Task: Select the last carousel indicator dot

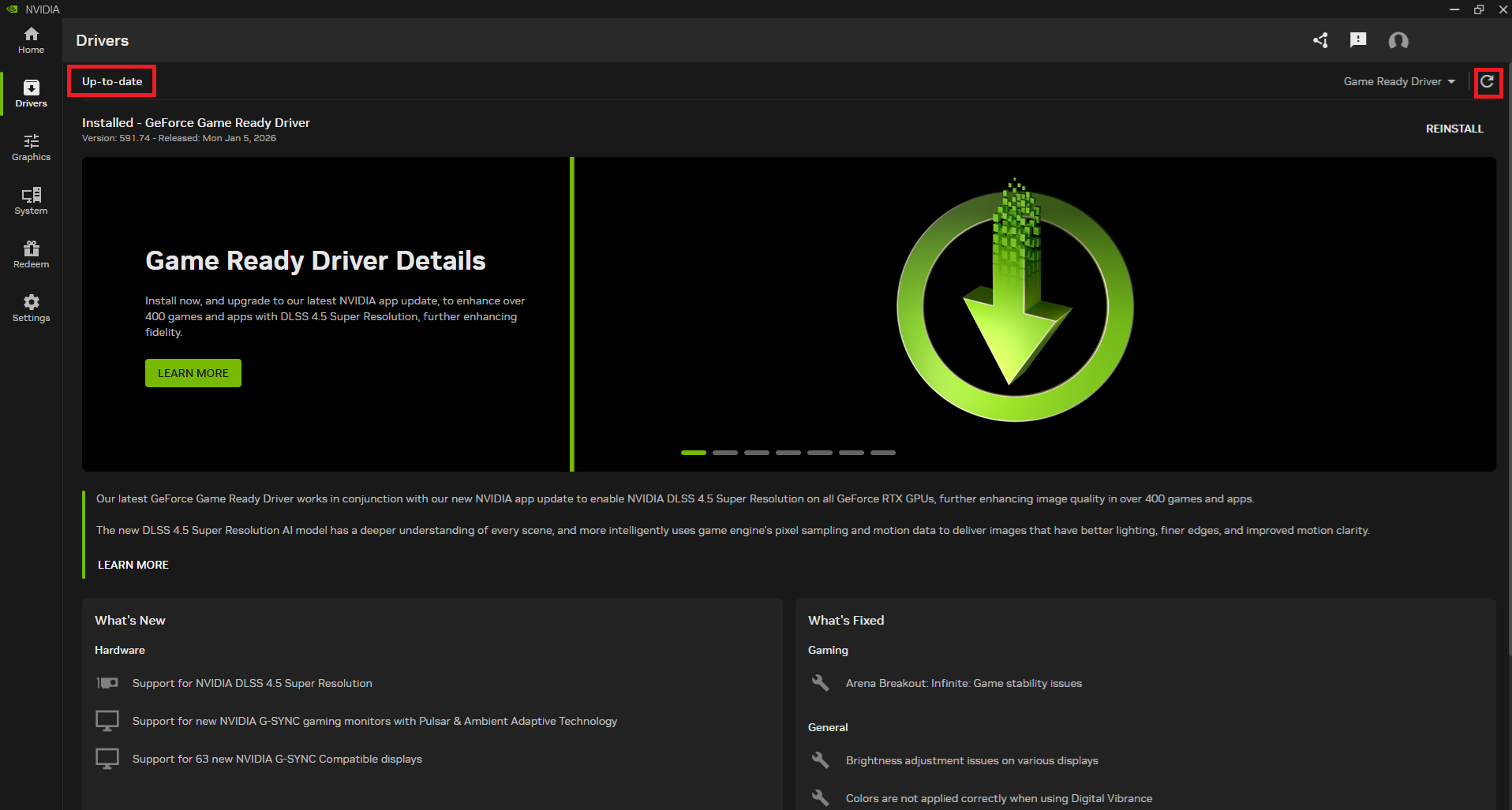Action: (x=882, y=453)
